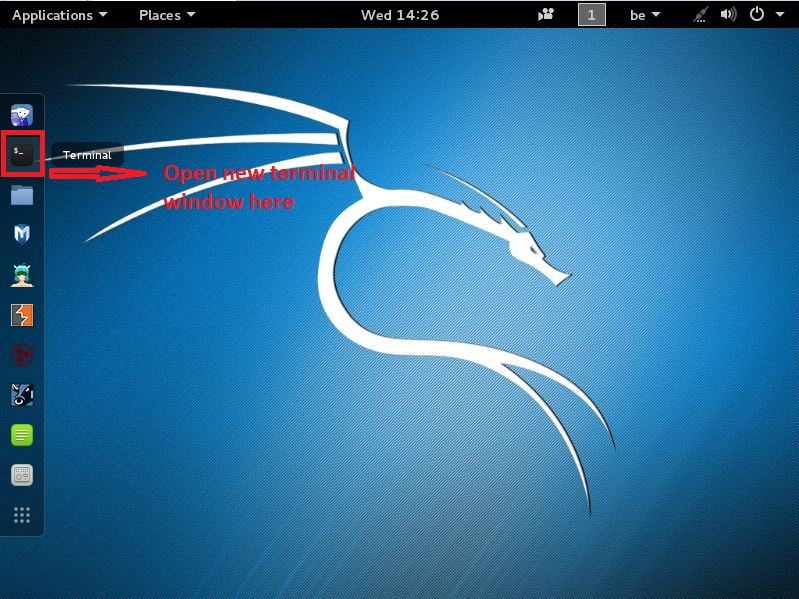Viewport: 799px width, 599px height.
Task: Click the screen recorder camera icon
Action: [546, 14]
